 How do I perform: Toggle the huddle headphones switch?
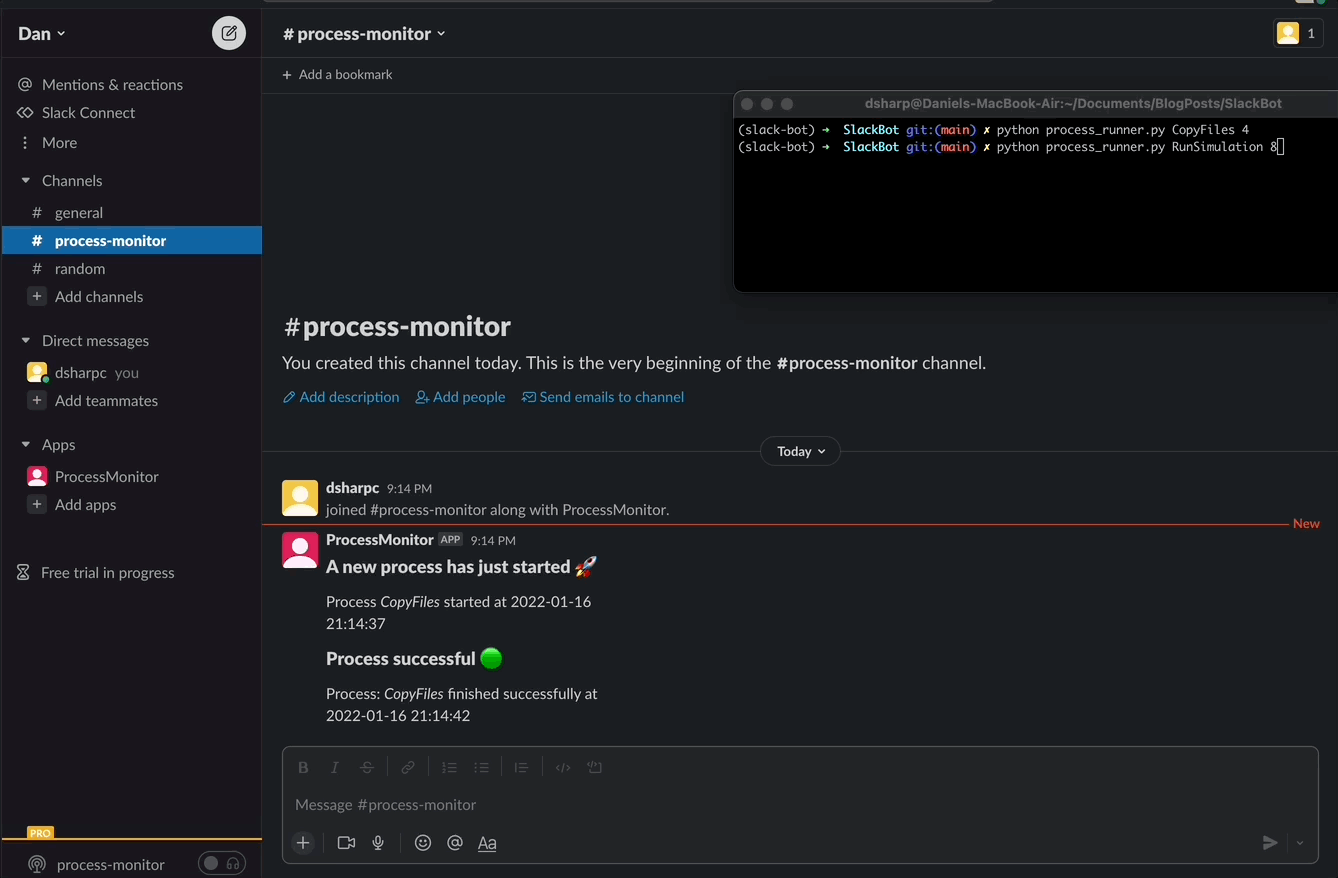point(222,864)
